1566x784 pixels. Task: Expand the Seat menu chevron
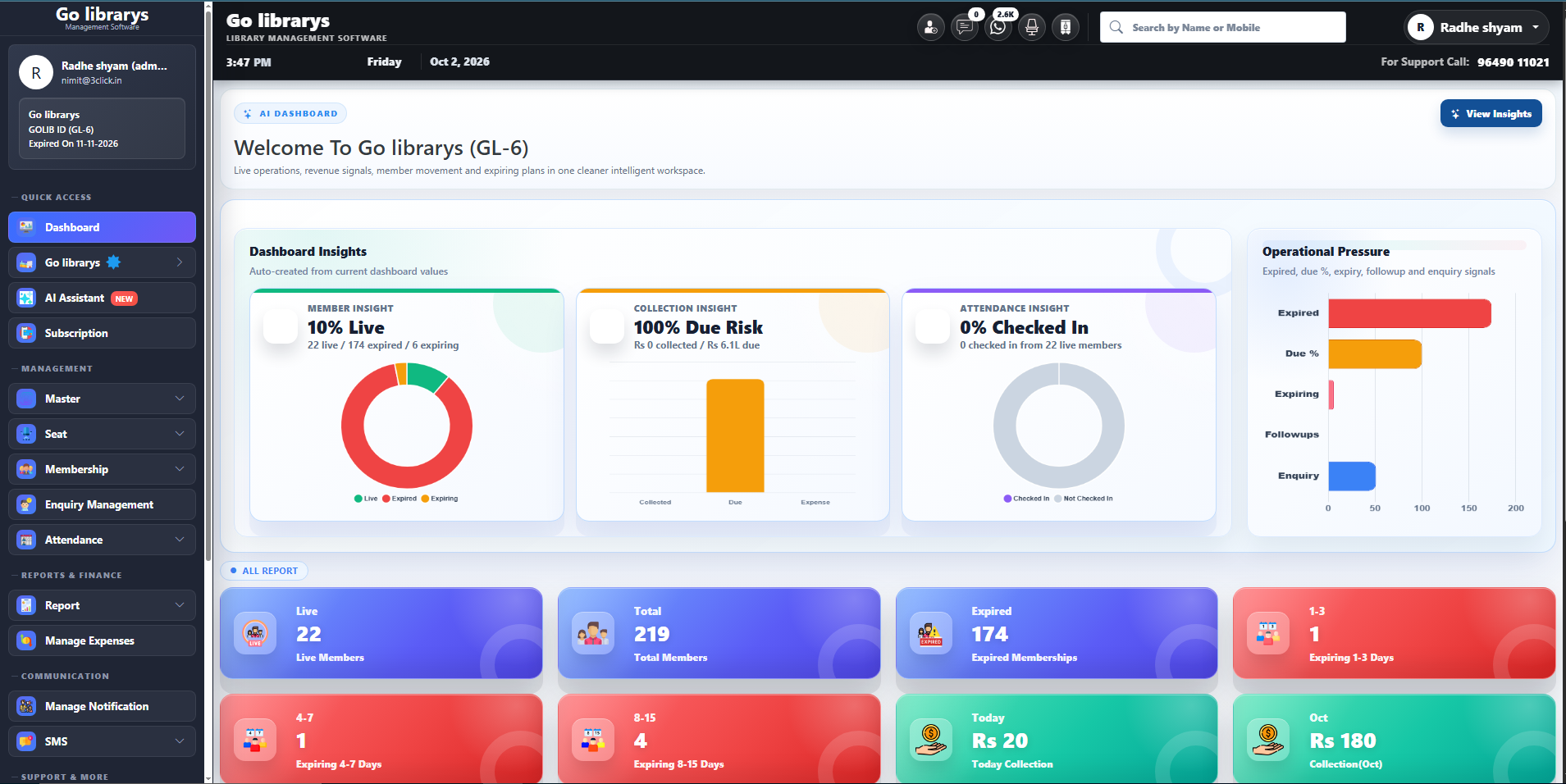tap(180, 434)
